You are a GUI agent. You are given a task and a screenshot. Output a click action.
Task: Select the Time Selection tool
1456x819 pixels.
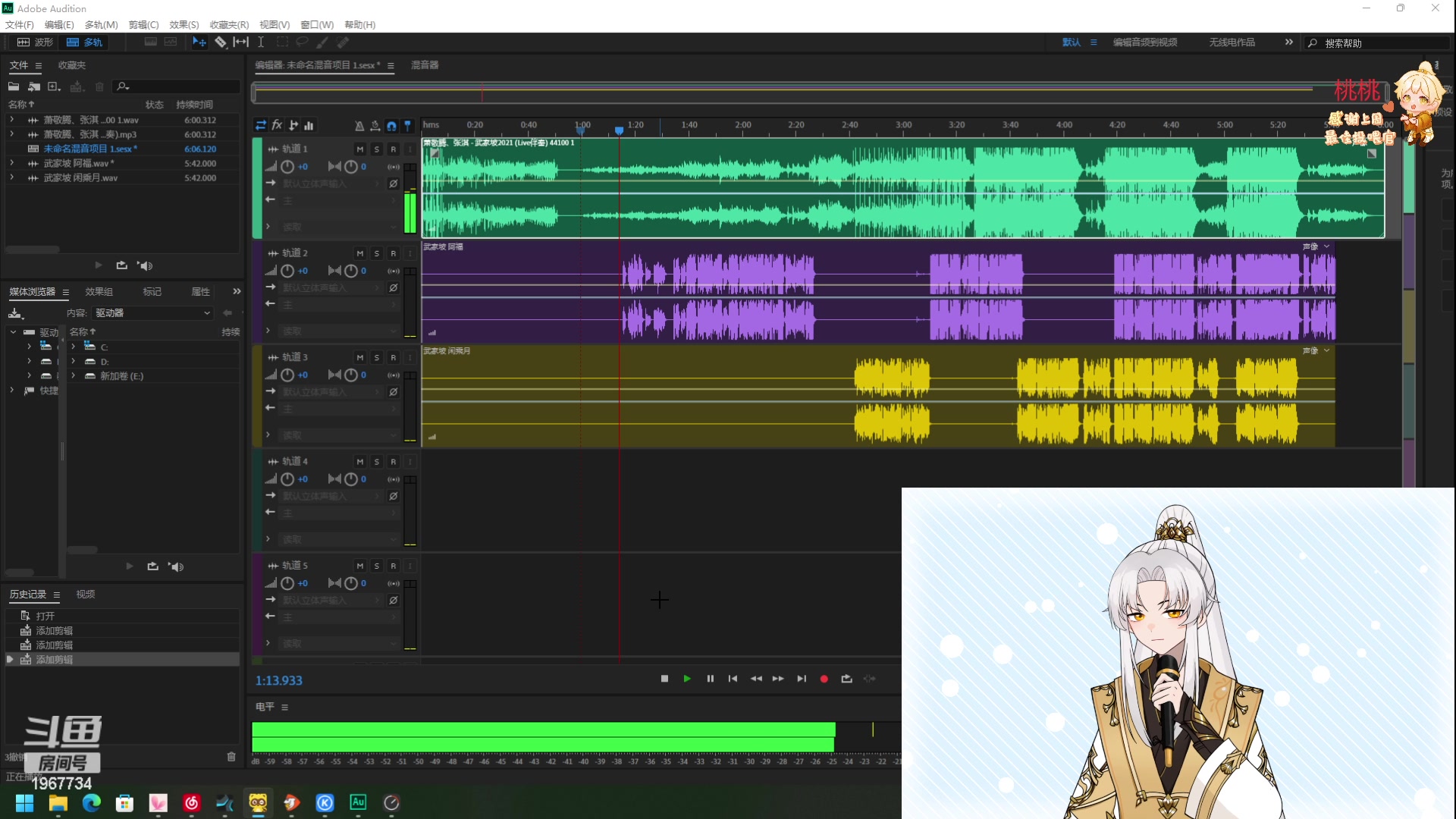[261, 42]
